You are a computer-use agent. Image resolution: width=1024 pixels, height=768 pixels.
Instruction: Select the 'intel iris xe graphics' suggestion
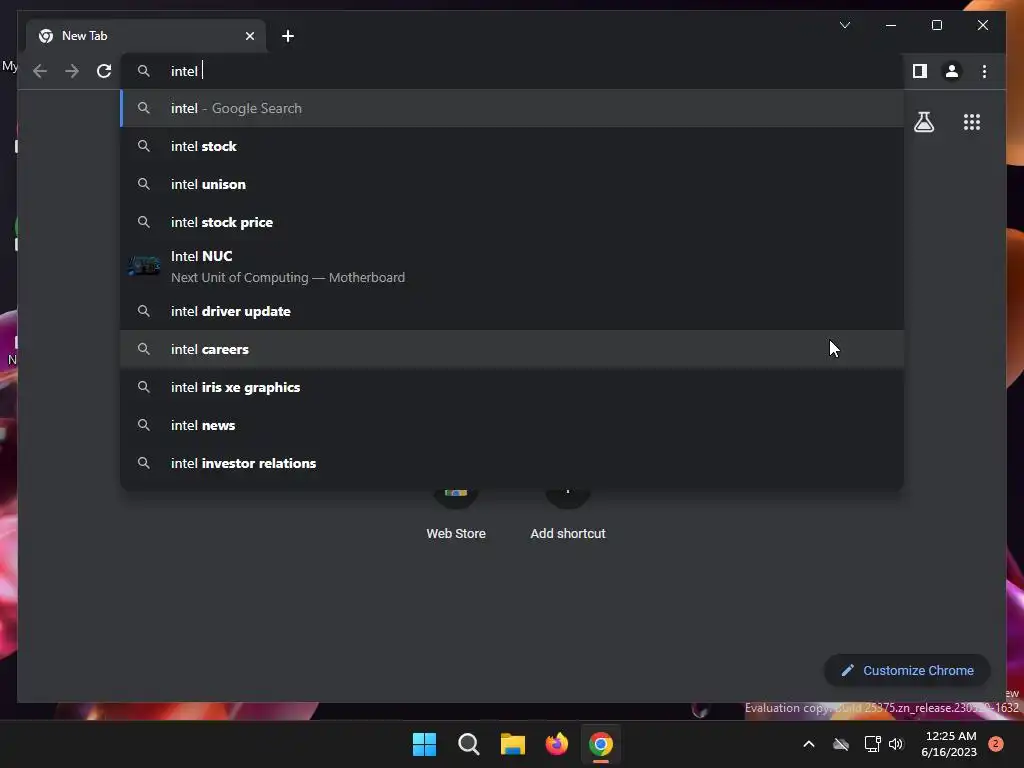point(512,387)
